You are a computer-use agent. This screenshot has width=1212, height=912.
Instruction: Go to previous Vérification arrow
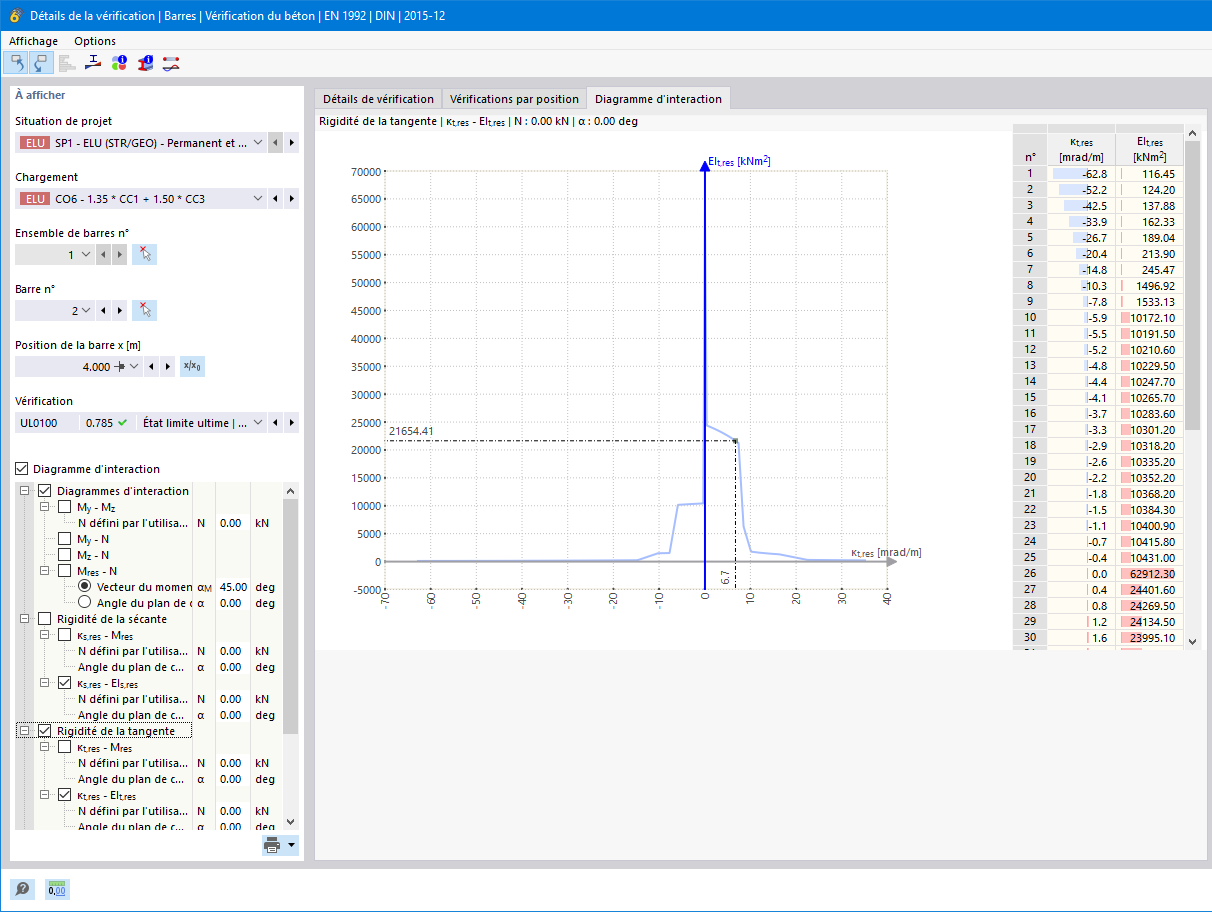tap(276, 423)
